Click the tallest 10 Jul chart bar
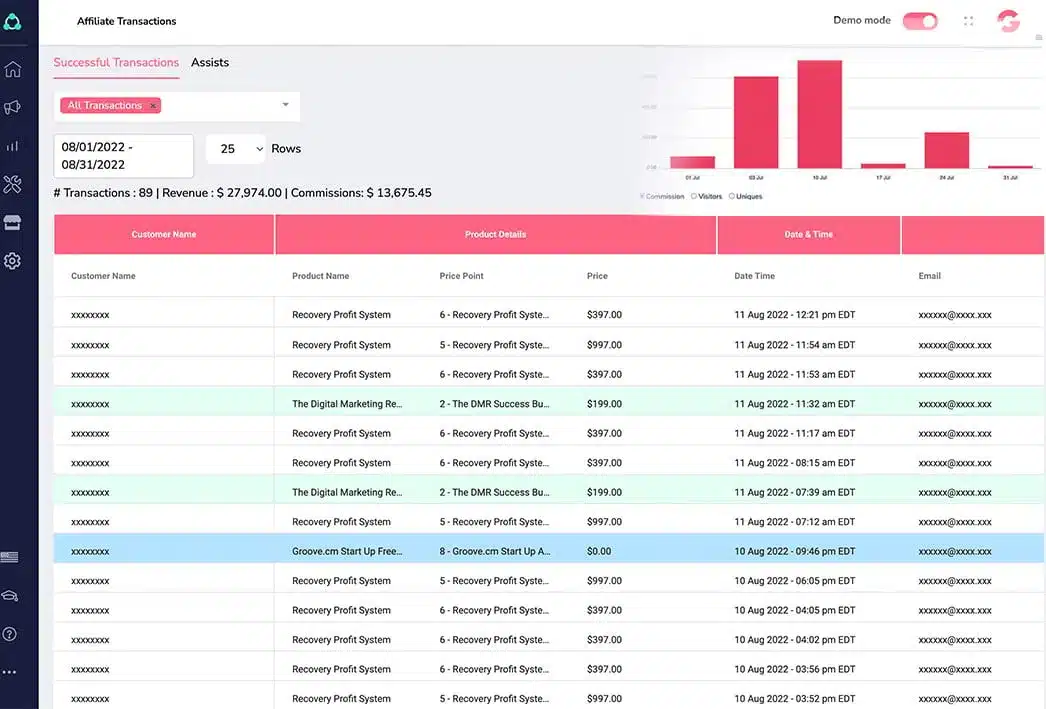This screenshot has width=1046, height=709. tap(819, 114)
